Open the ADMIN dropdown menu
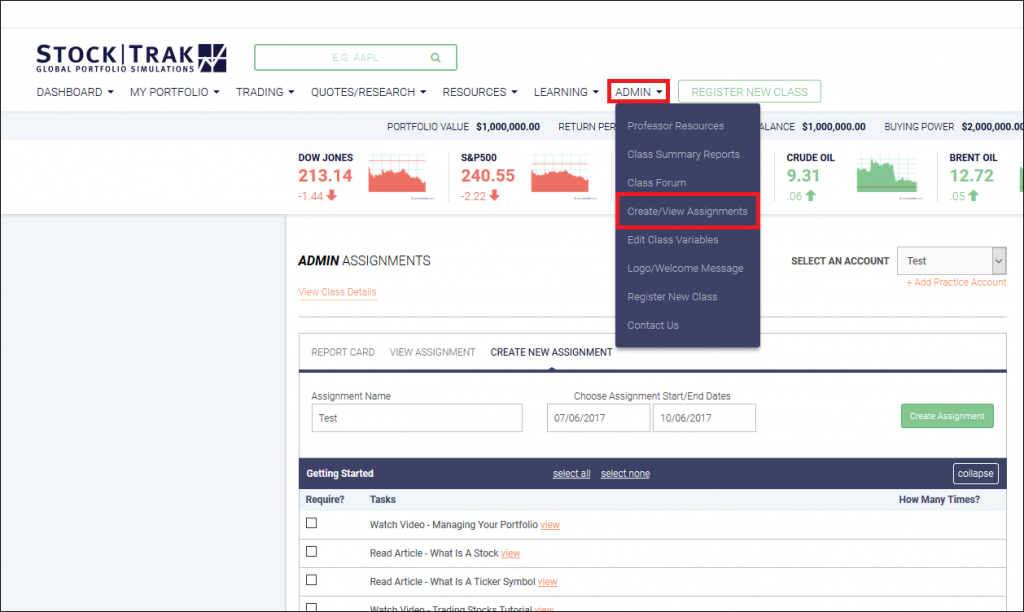Screen dimensions: 1024x612 pyautogui.click(x=637, y=91)
